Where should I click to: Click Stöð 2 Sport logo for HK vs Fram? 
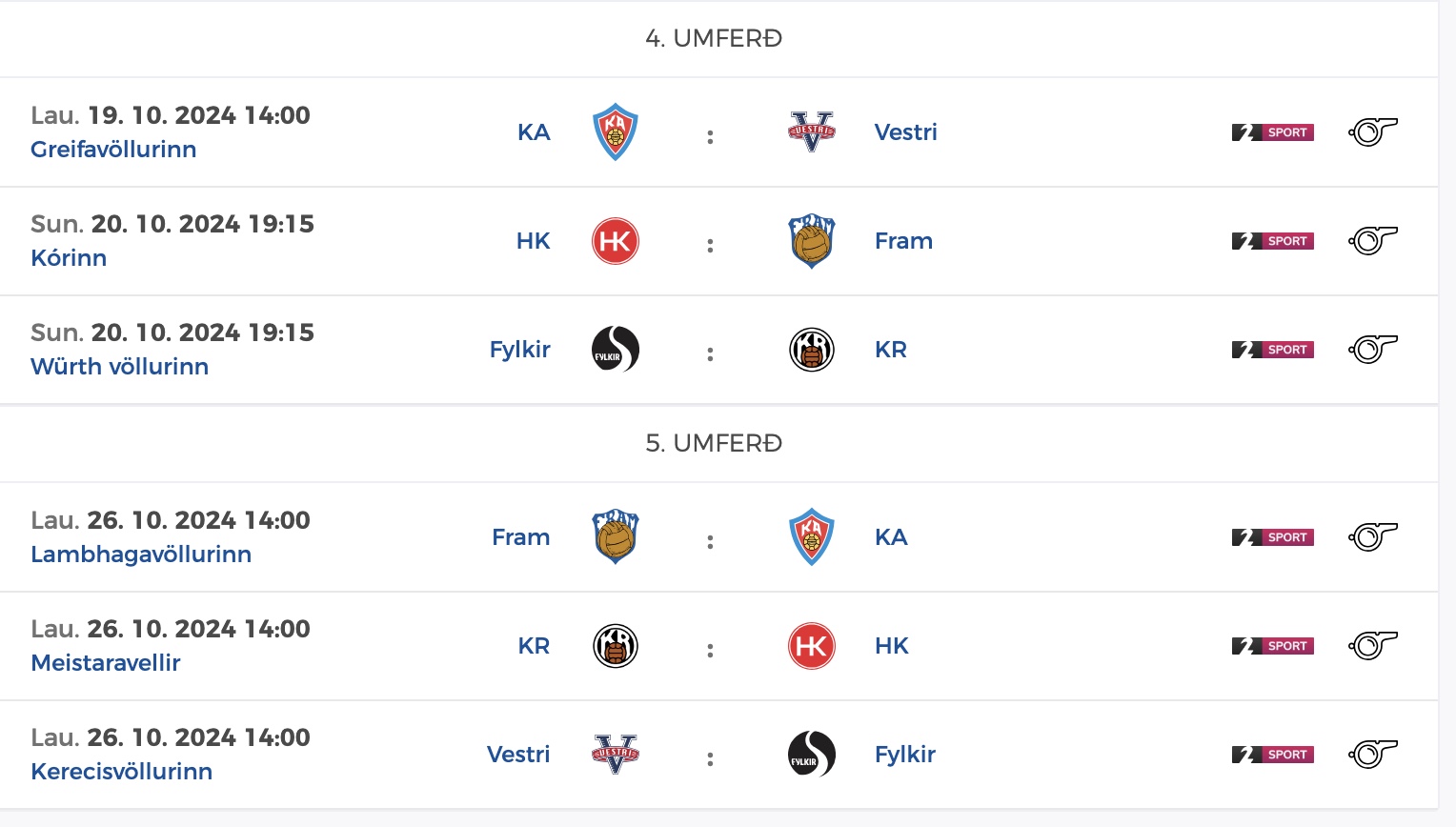pos(1273,241)
